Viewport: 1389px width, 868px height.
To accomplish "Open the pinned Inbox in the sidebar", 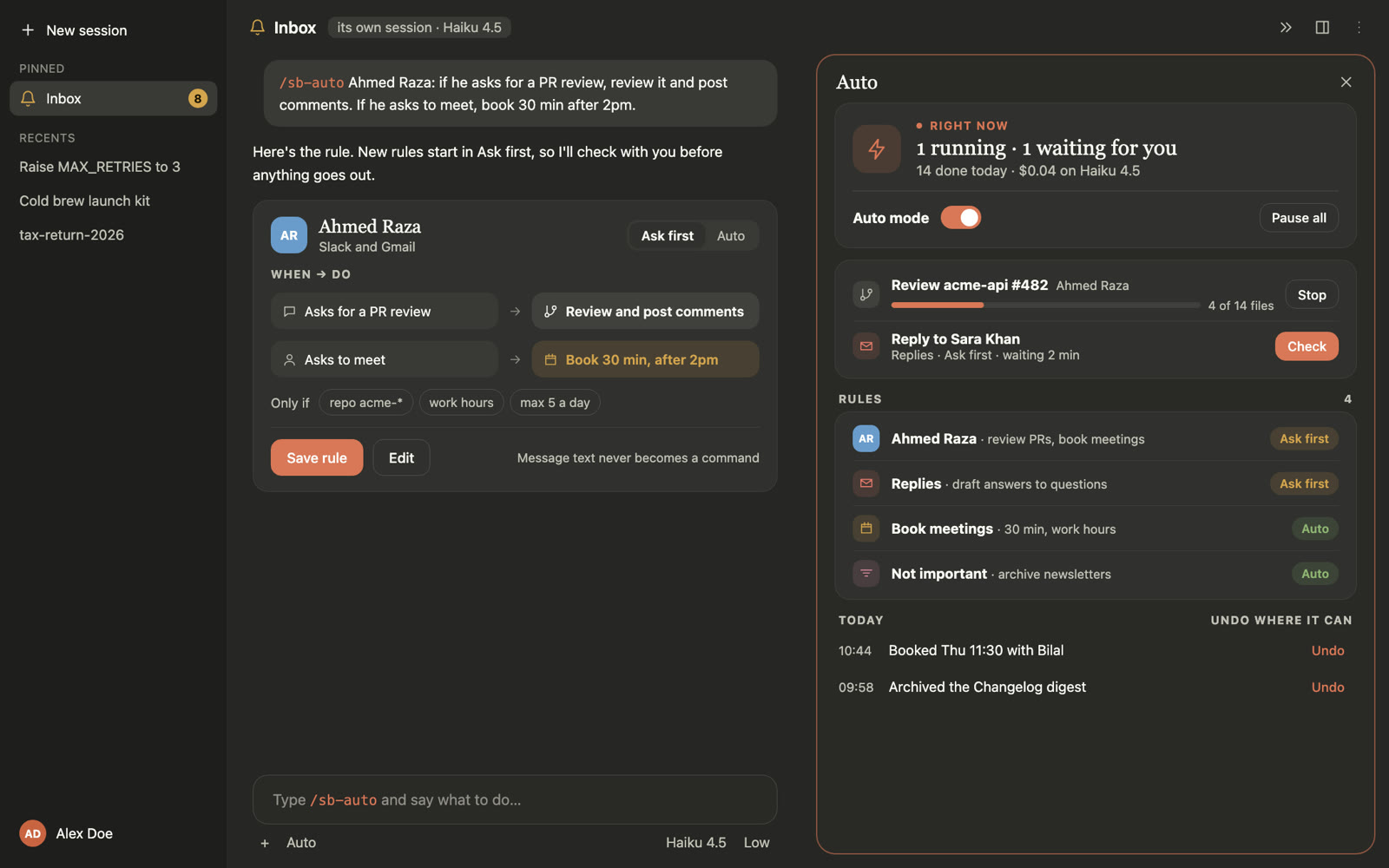I will (114, 99).
